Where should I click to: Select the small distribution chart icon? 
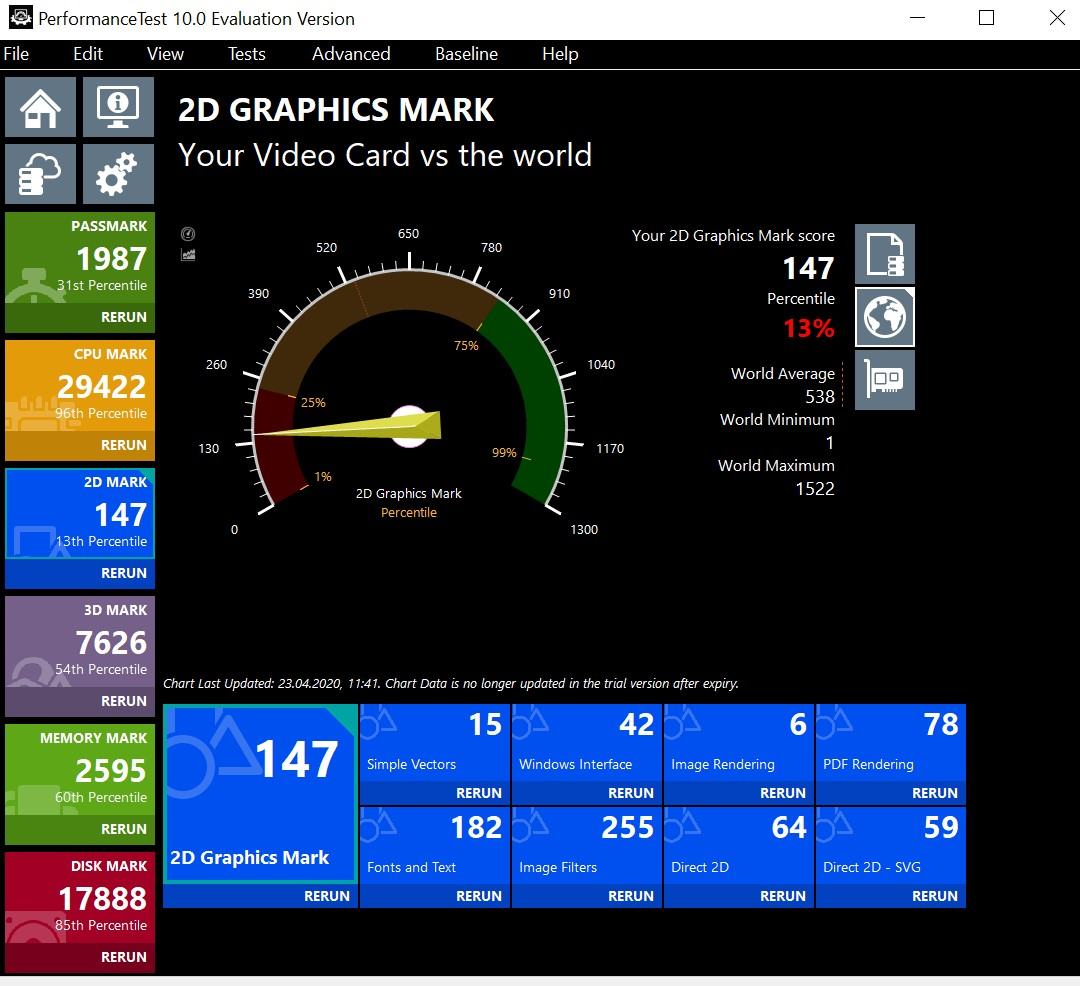(187, 255)
